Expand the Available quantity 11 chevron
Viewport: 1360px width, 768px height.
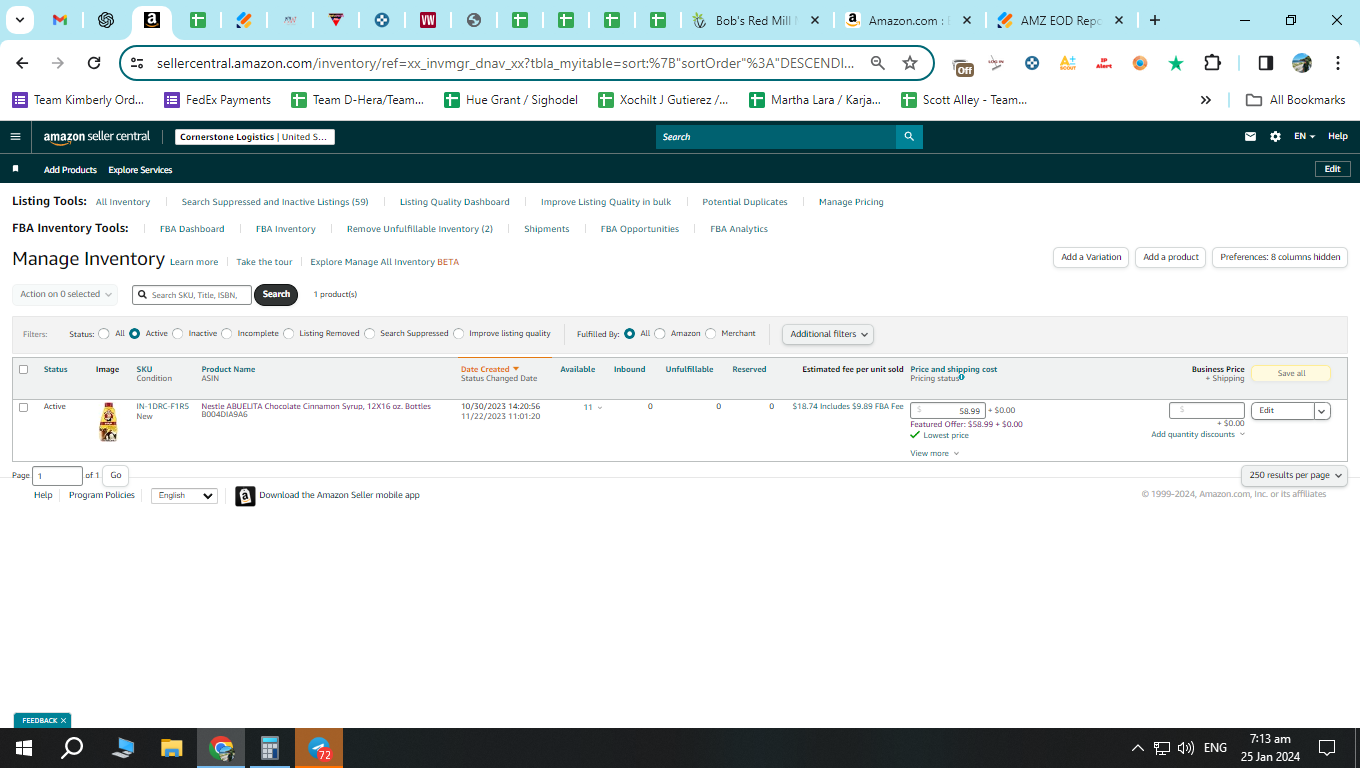[600, 408]
